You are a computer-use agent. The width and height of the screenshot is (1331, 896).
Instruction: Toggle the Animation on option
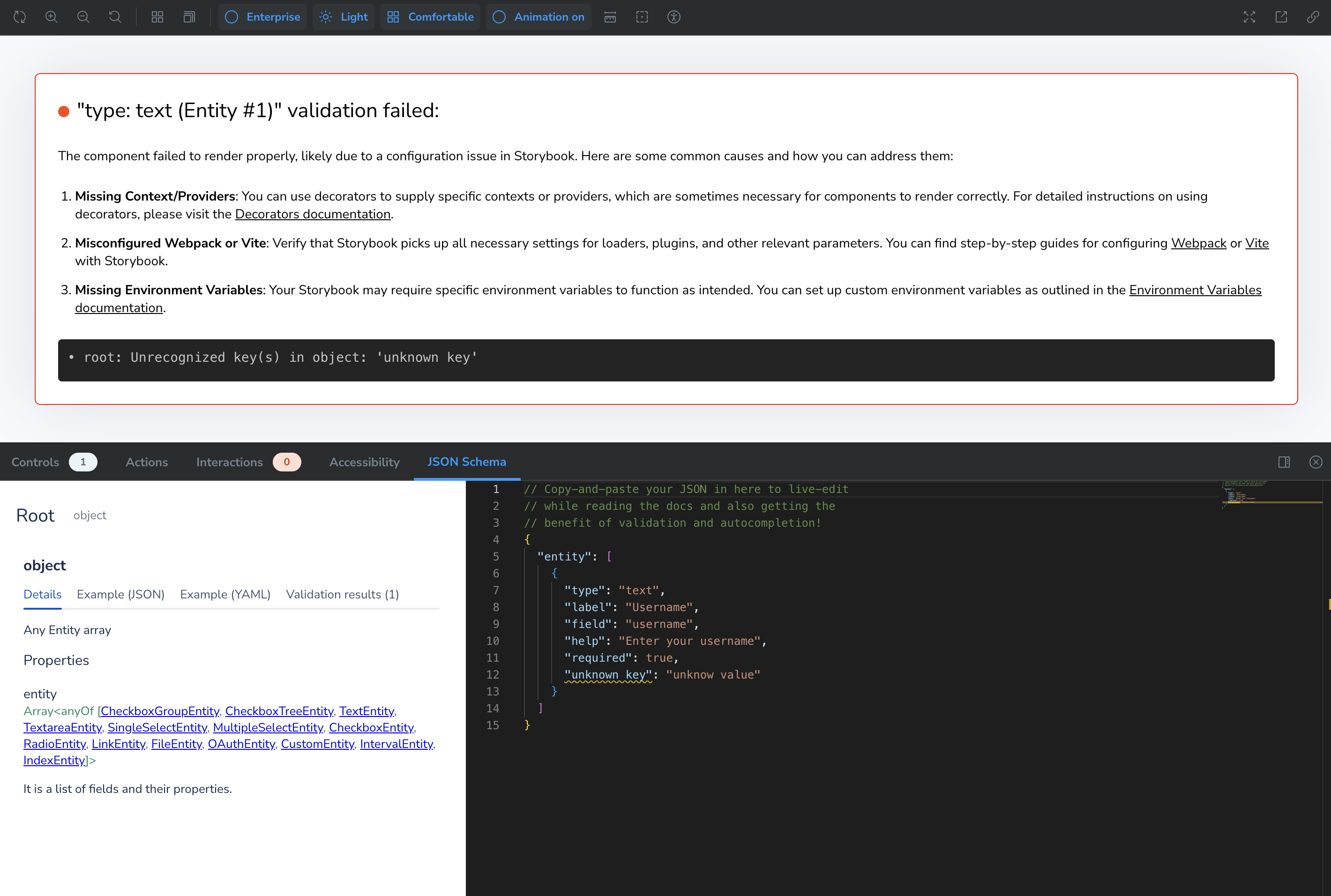pyautogui.click(x=538, y=17)
